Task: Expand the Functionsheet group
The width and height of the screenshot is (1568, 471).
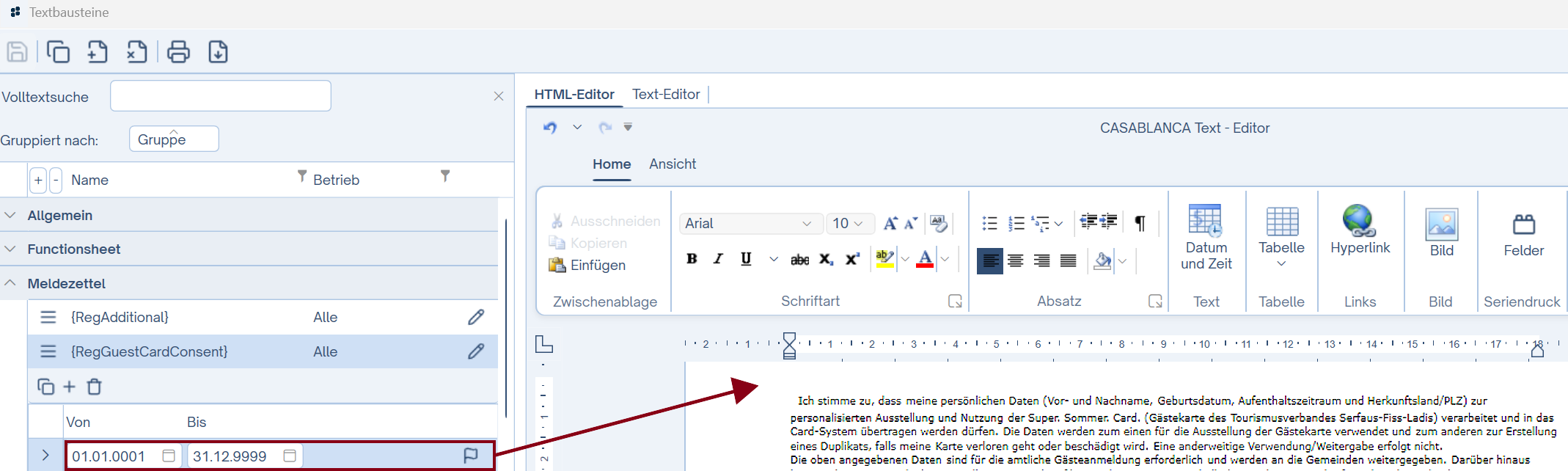Action: 10,249
